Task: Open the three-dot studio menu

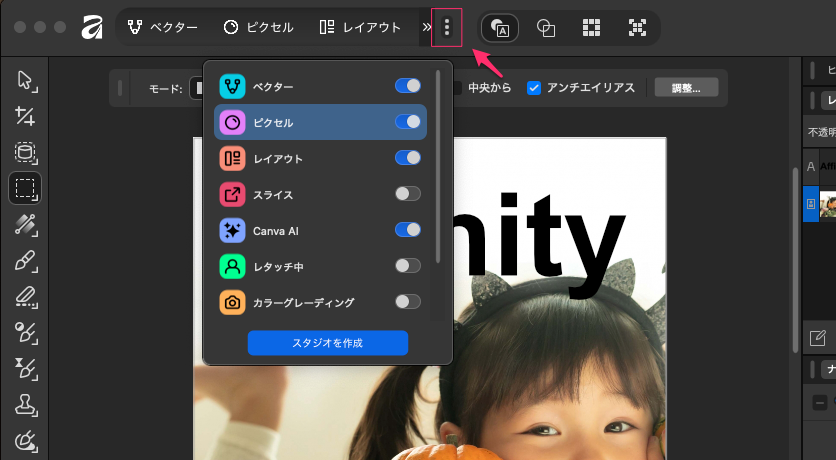Action: [447, 28]
